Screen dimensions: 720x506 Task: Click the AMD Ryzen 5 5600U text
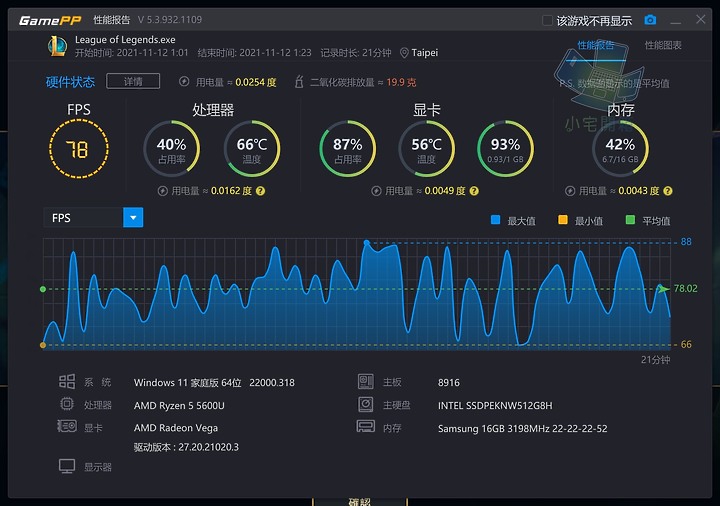179,405
